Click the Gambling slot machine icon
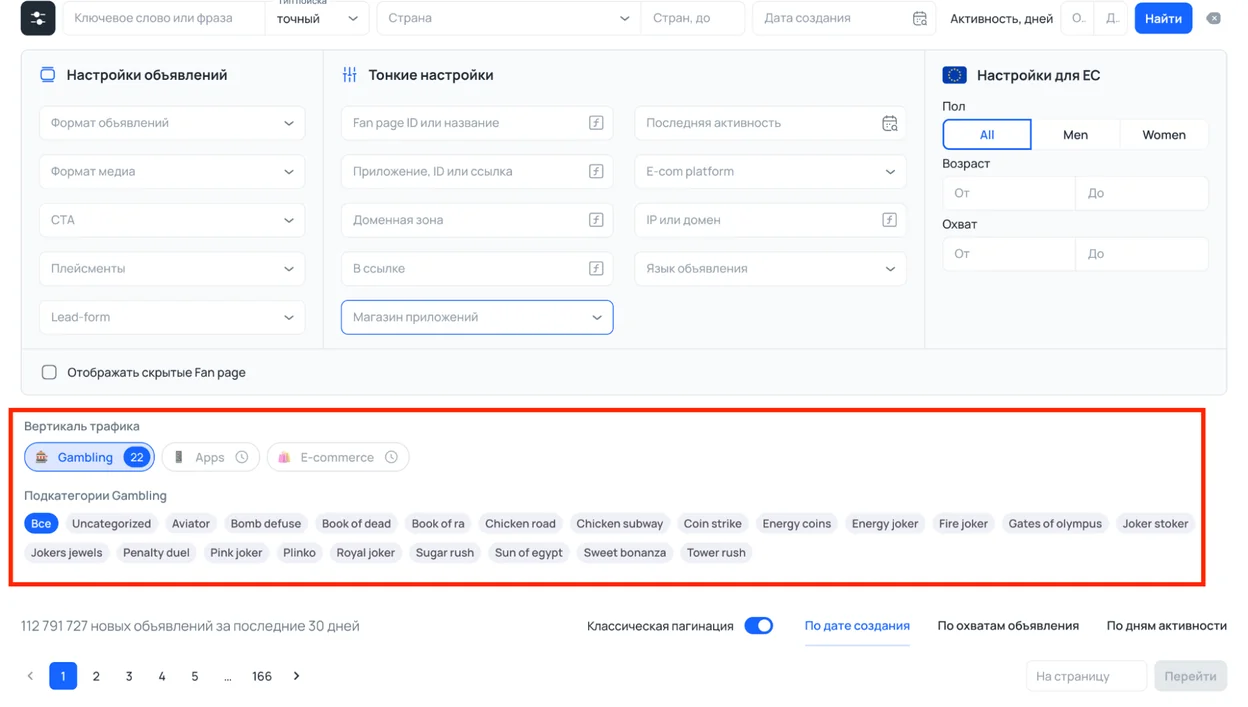The image size is (1248, 707). (42, 457)
